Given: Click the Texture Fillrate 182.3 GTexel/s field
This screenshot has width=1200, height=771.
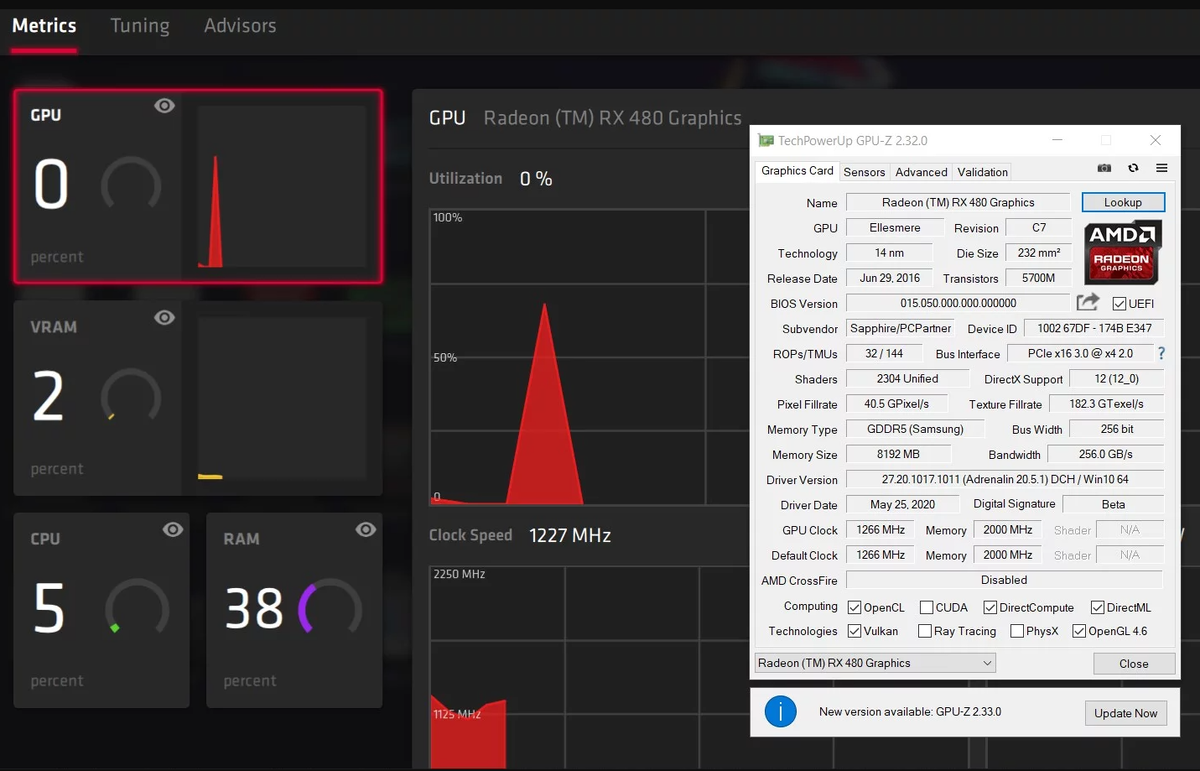Looking at the screenshot, I should [x=1106, y=404].
